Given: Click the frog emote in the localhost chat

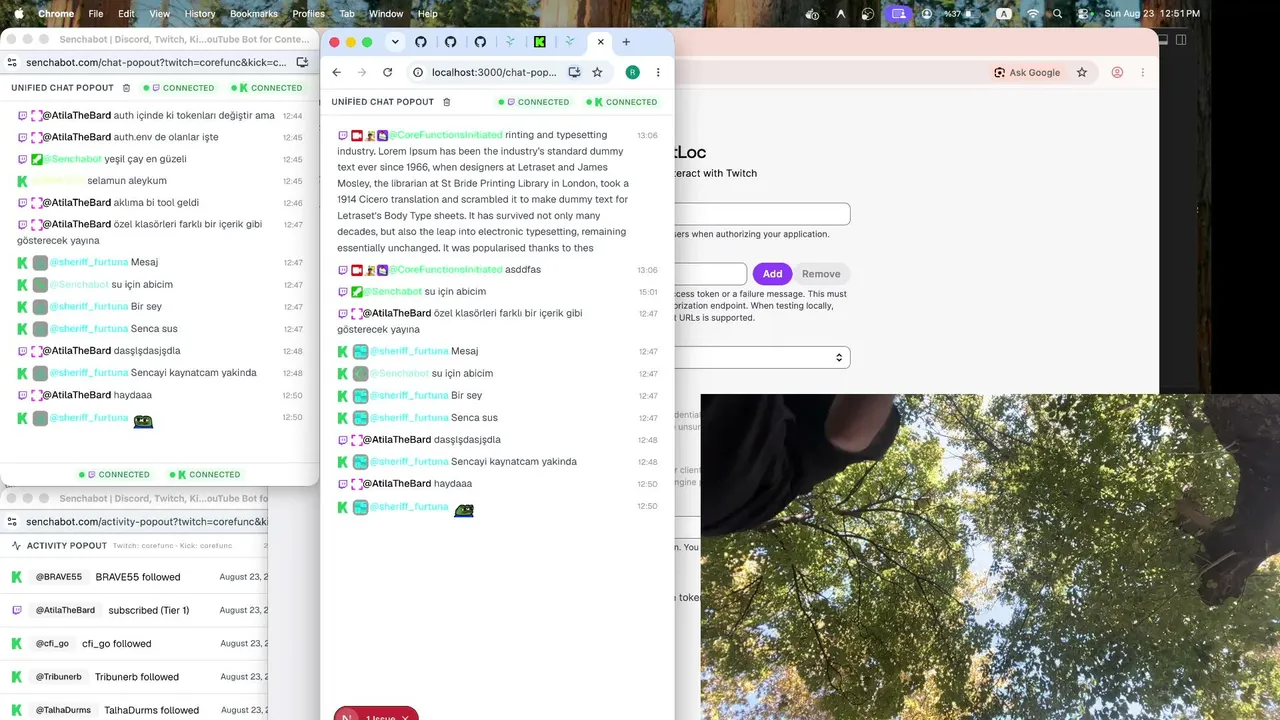Looking at the screenshot, I should pyautogui.click(x=464, y=510).
